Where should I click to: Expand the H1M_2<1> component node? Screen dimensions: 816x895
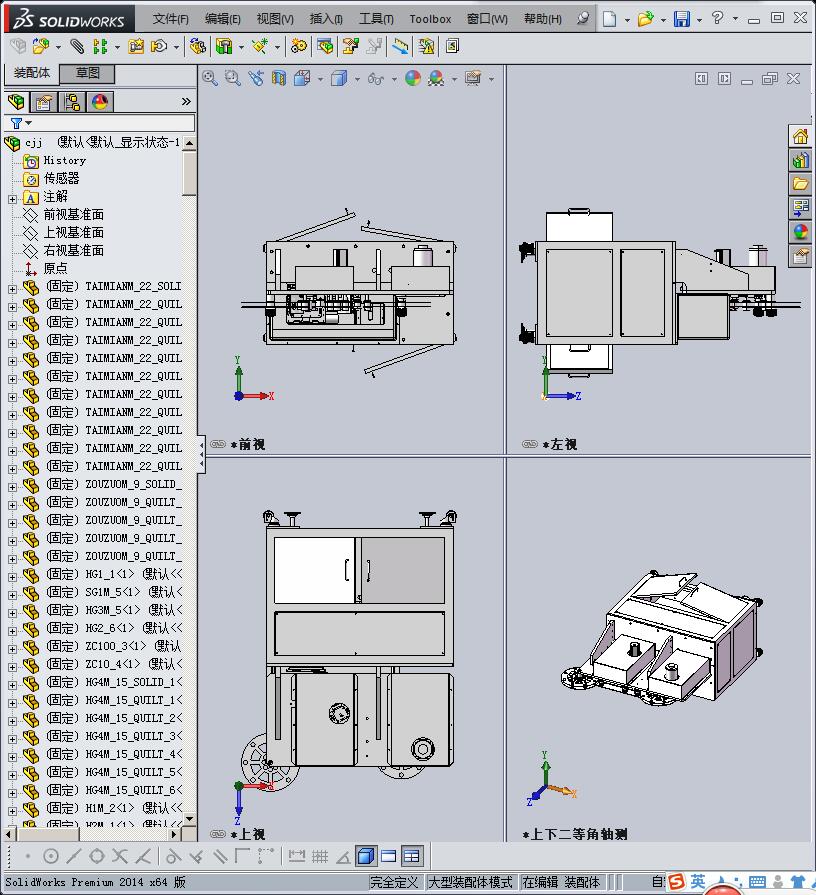[13, 811]
